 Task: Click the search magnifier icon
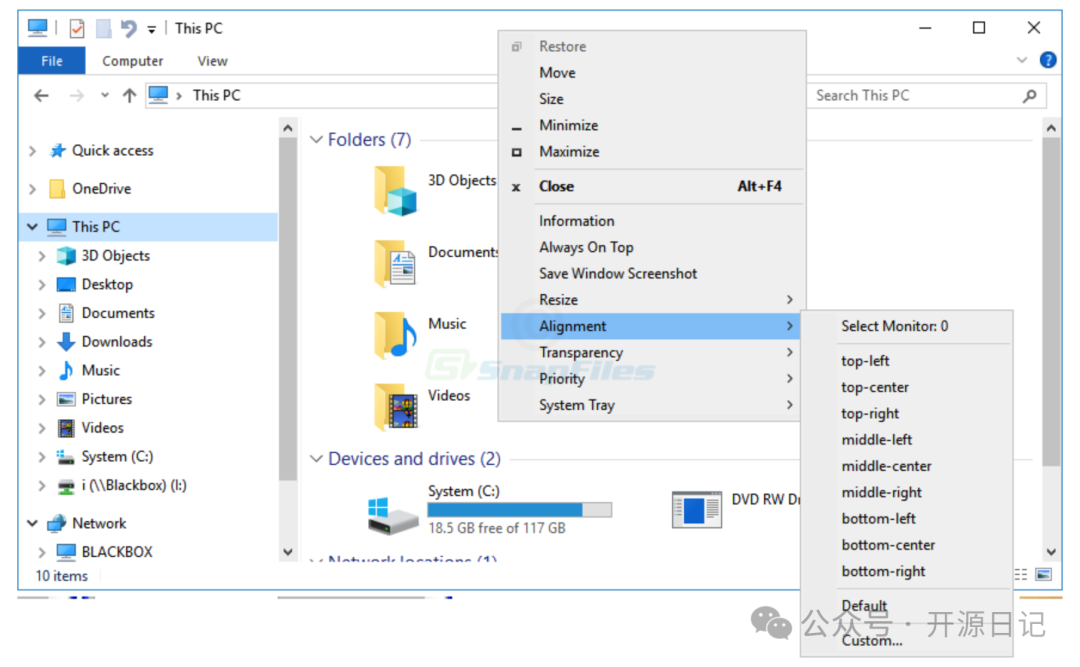coord(1029,96)
